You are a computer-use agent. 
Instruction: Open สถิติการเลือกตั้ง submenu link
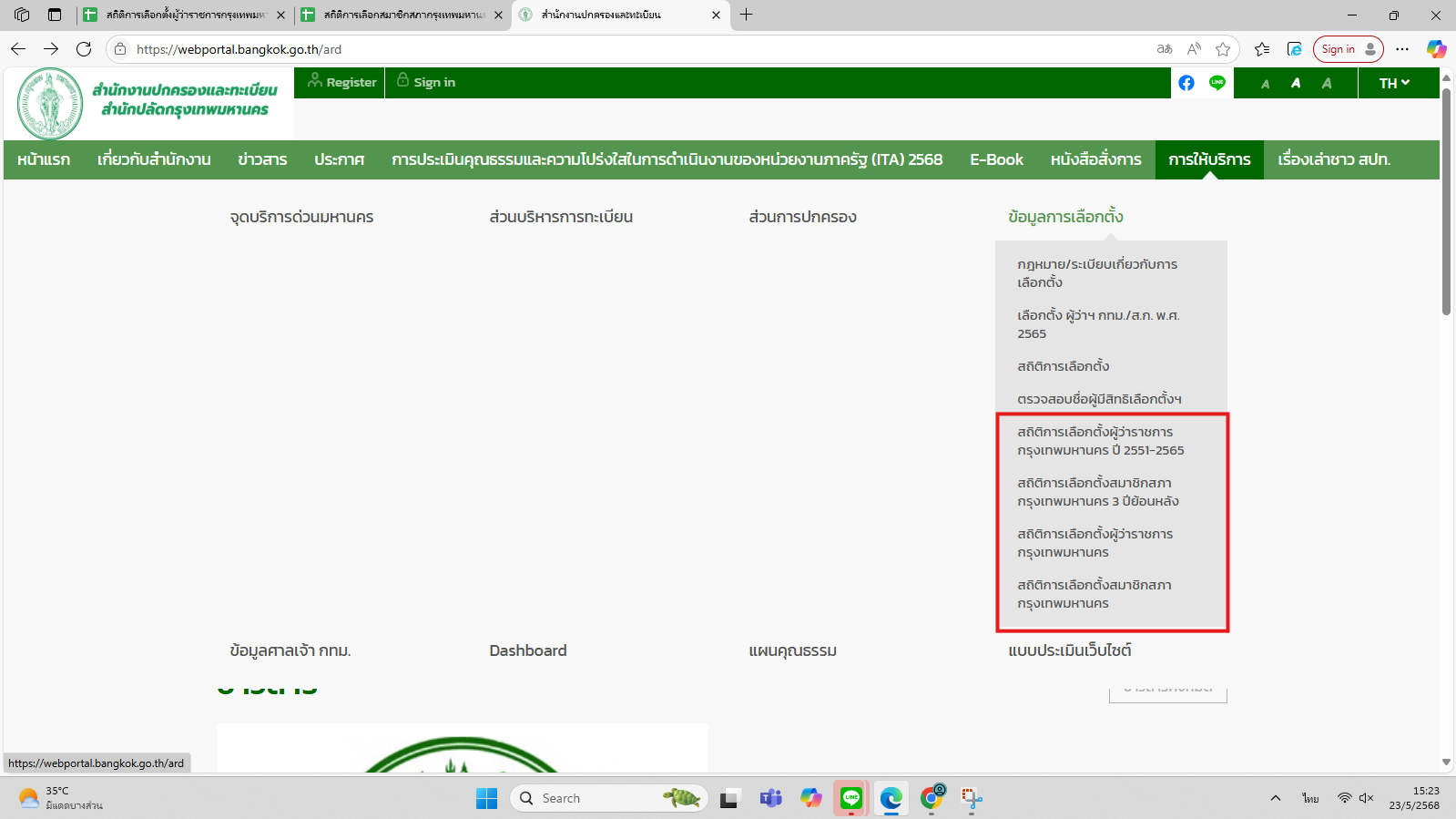coord(1063,366)
